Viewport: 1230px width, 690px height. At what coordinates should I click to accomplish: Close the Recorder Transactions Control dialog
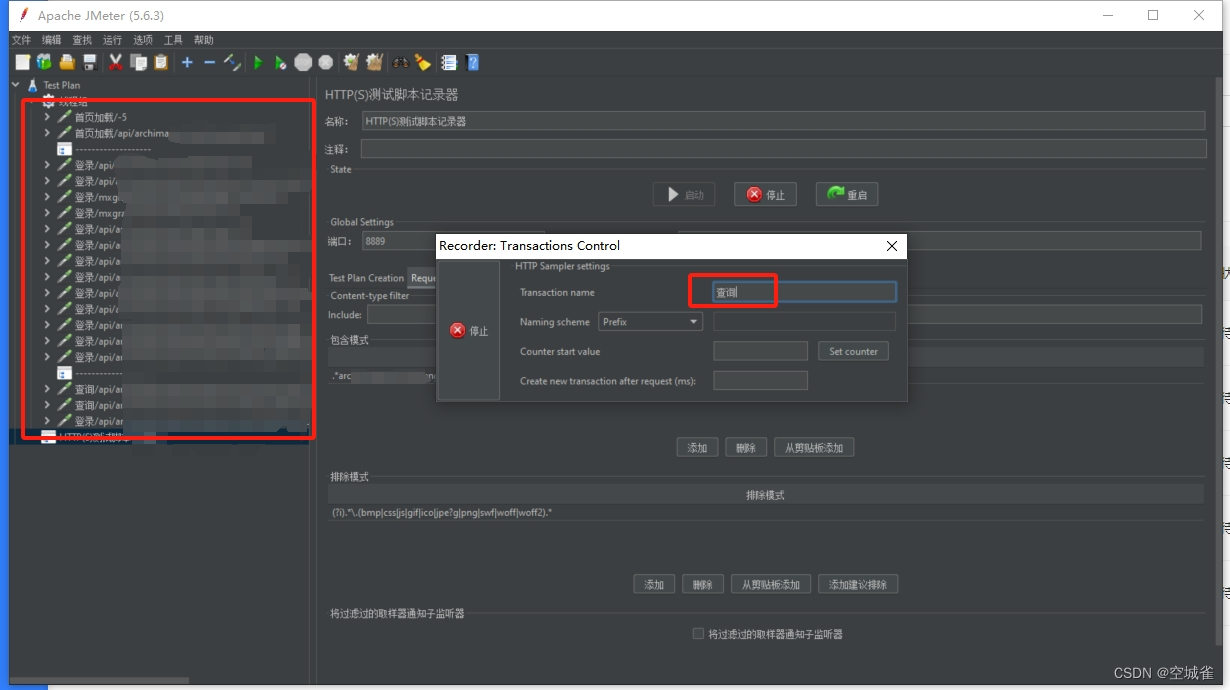tap(892, 246)
